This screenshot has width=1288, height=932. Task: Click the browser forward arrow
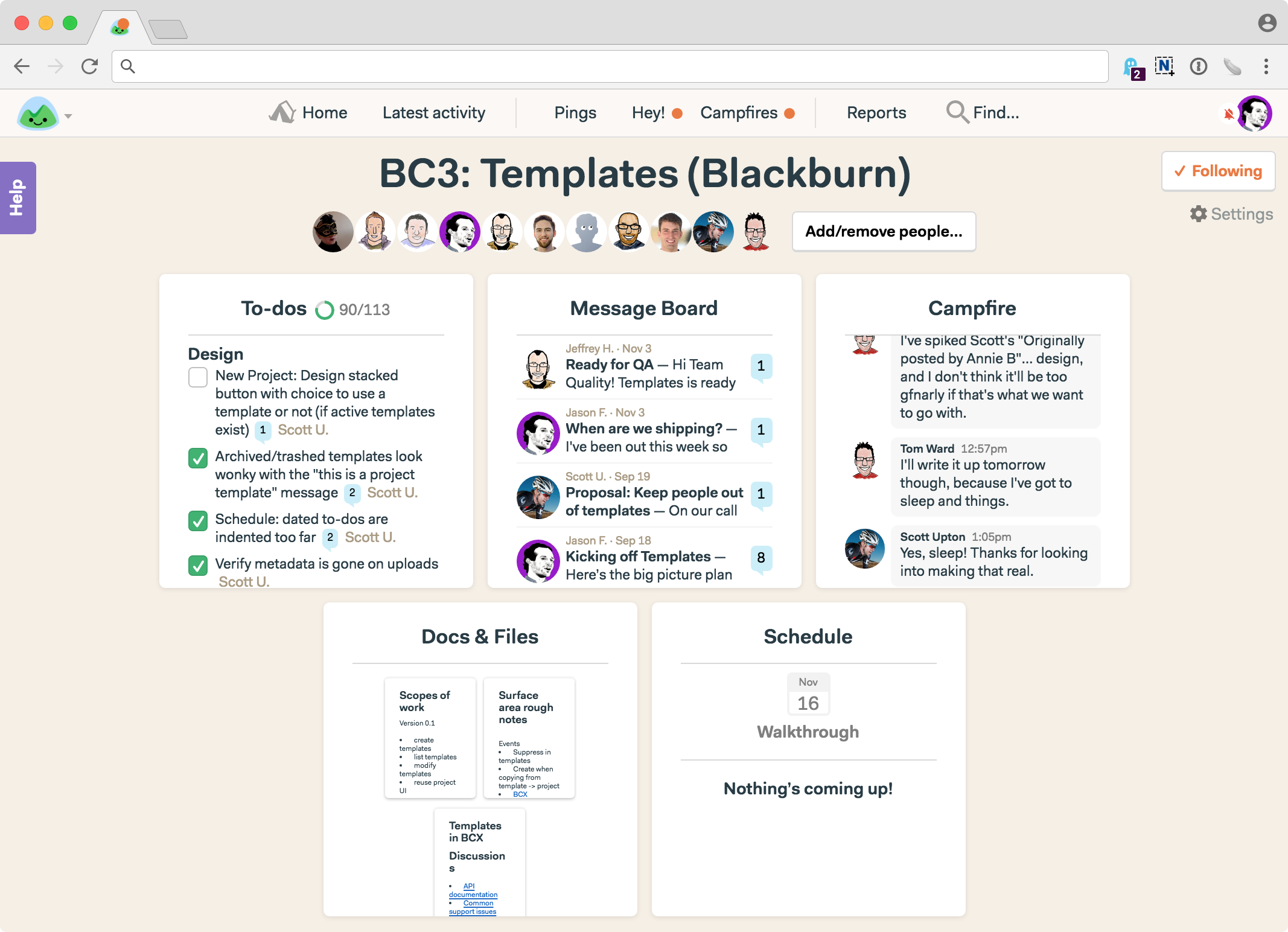tap(56, 66)
